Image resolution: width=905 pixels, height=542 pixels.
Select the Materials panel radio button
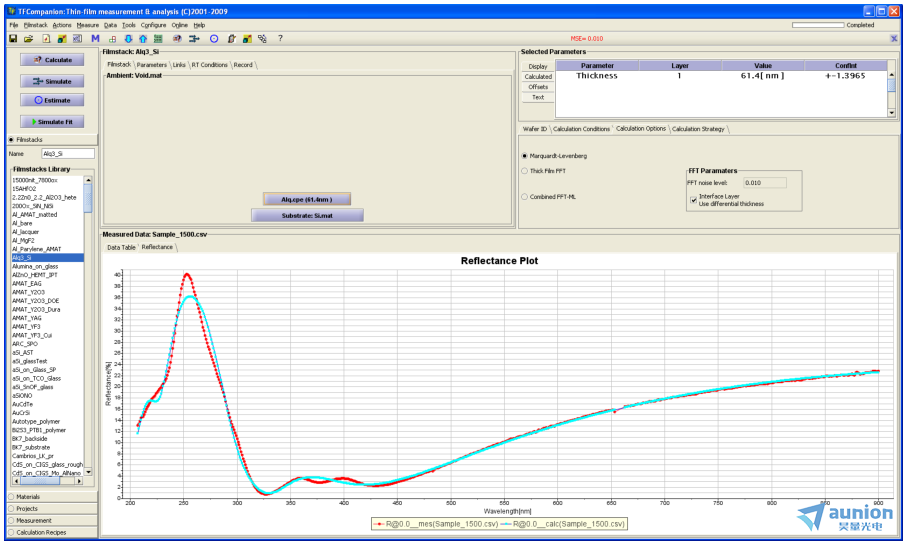tap(11, 496)
